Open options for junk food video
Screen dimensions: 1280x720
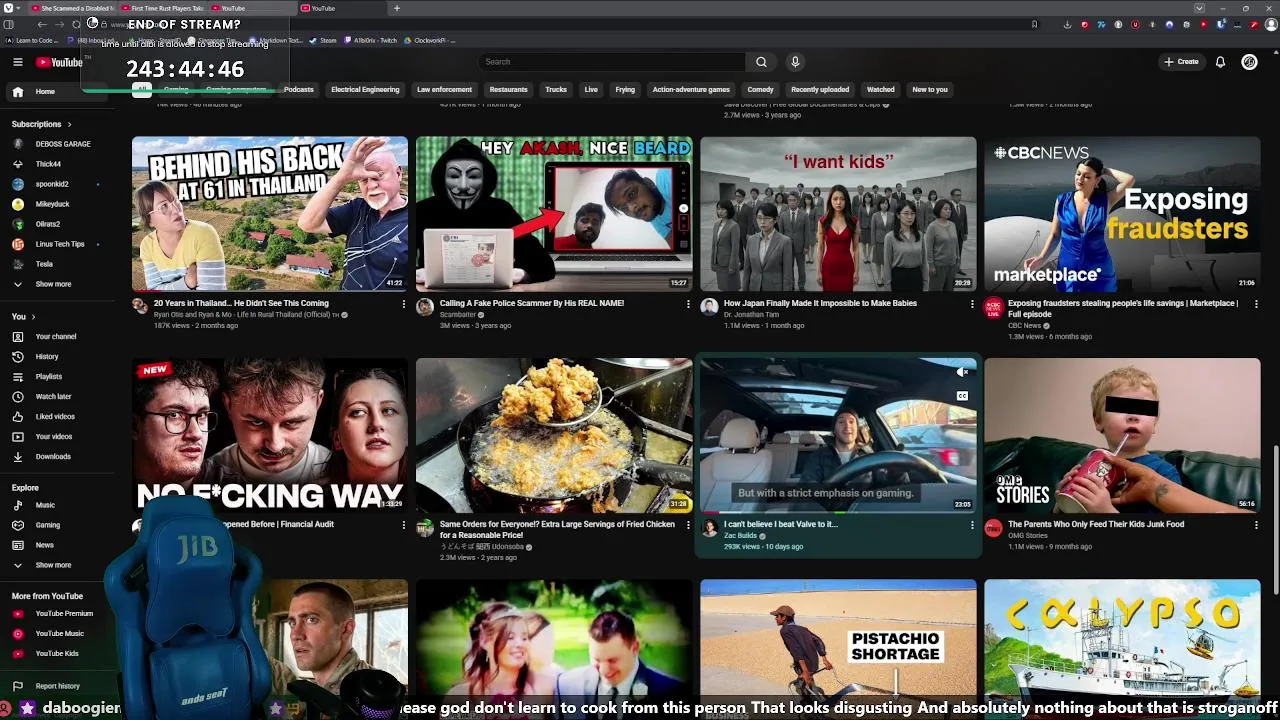coord(1256,525)
